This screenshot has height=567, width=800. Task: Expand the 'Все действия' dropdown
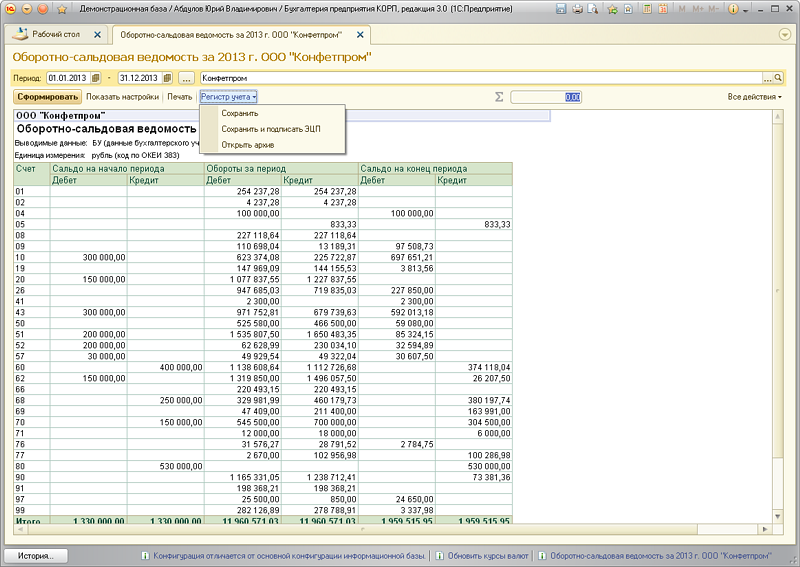754,97
